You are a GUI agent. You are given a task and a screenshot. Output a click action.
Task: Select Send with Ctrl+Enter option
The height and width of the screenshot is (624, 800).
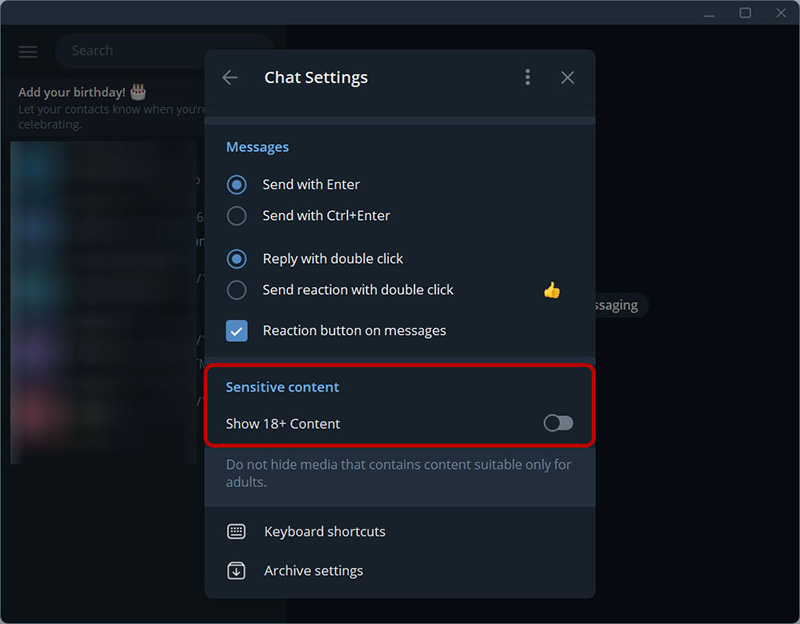pyautogui.click(x=237, y=216)
